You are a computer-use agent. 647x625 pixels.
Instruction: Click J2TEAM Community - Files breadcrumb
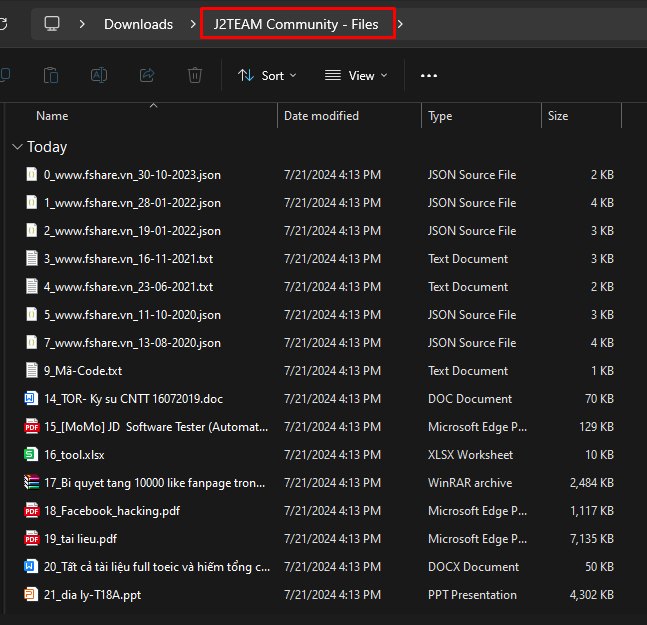[x=296, y=24]
